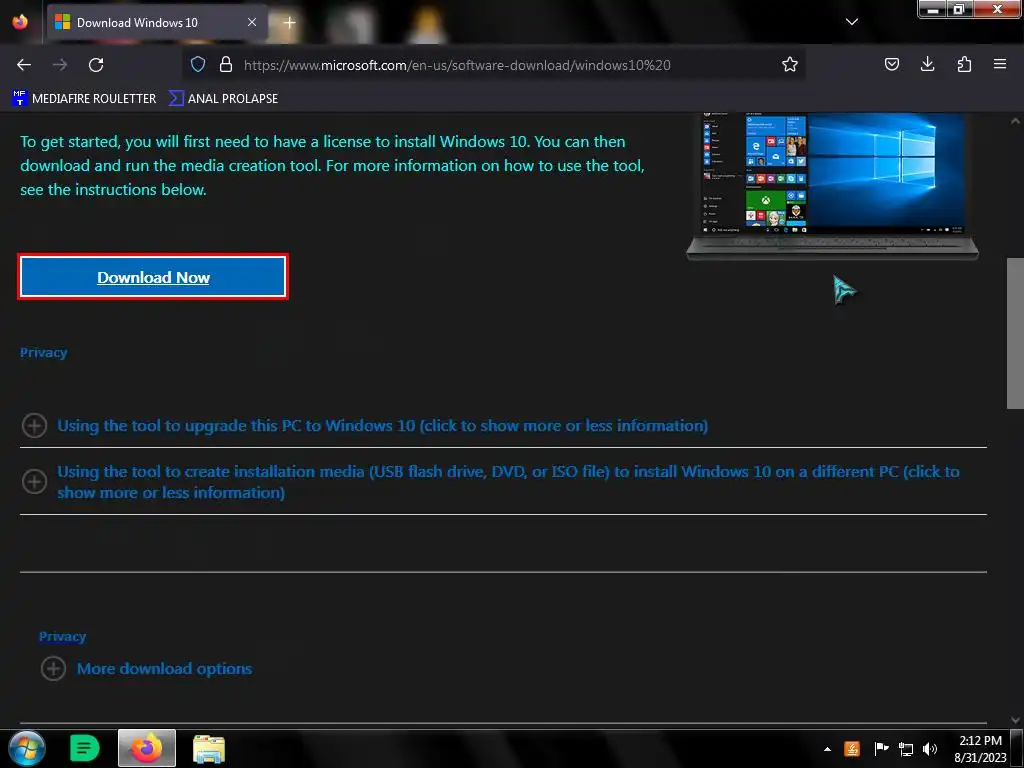The height and width of the screenshot is (768, 1024).
Task: Open a new browser tab
Action: click(x=289, y=23)
